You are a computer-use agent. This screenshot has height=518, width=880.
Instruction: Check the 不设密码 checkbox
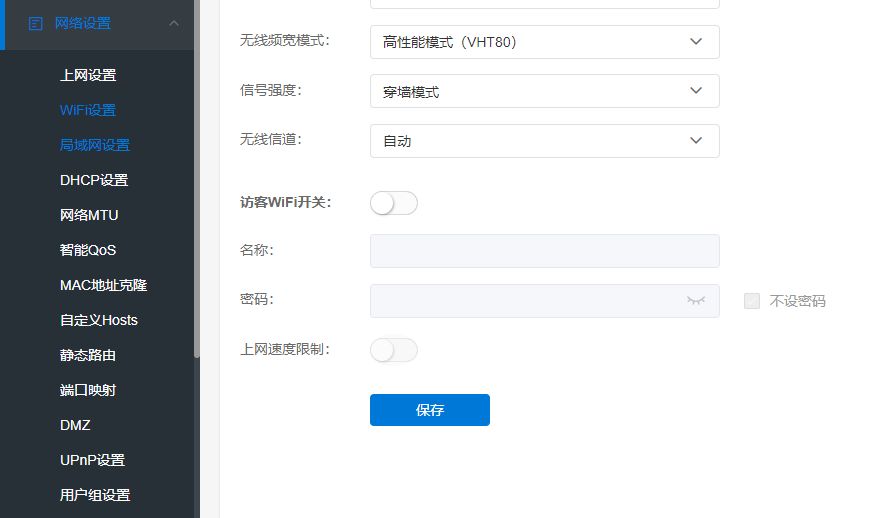pos(752,301)
